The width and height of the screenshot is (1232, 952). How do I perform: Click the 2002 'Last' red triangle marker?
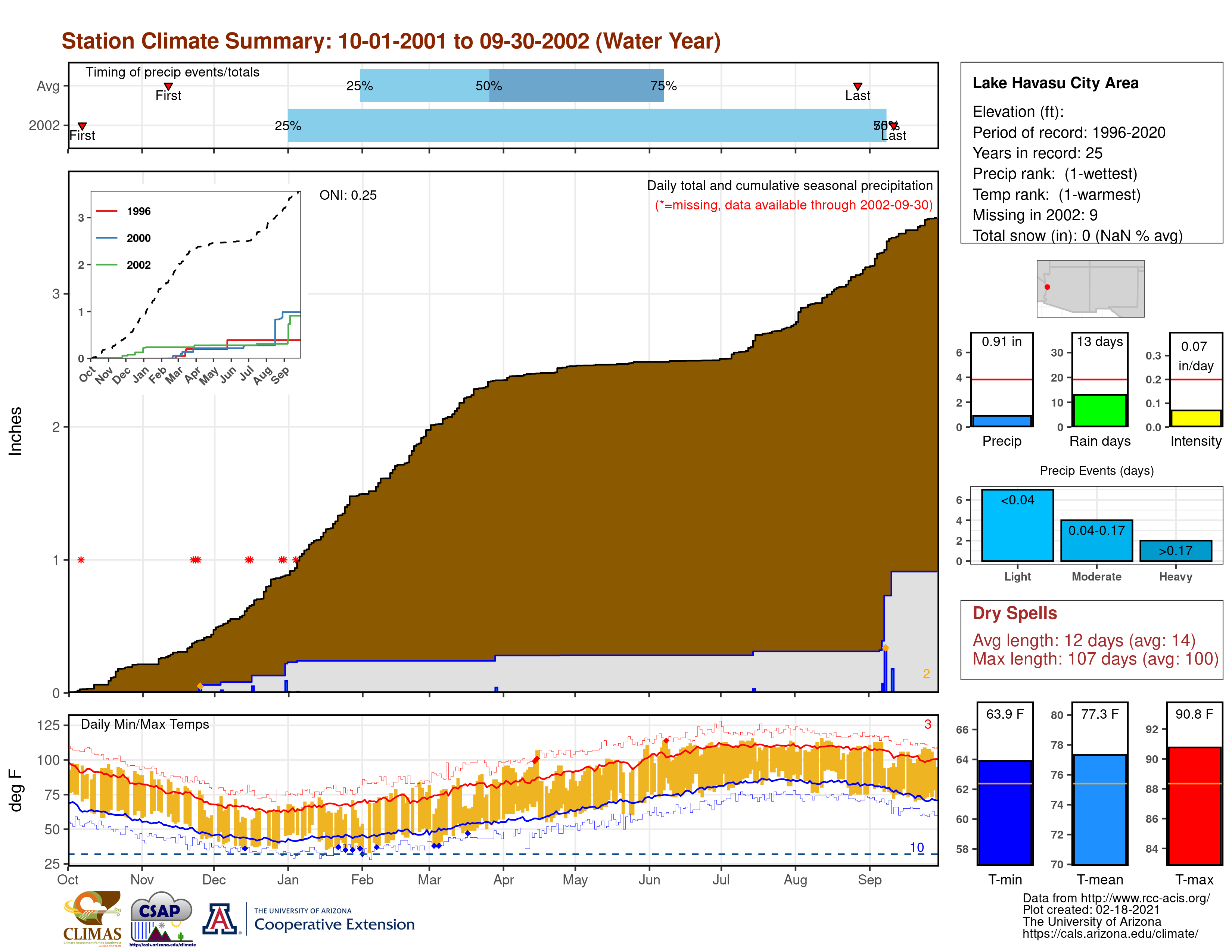(893, 126)
